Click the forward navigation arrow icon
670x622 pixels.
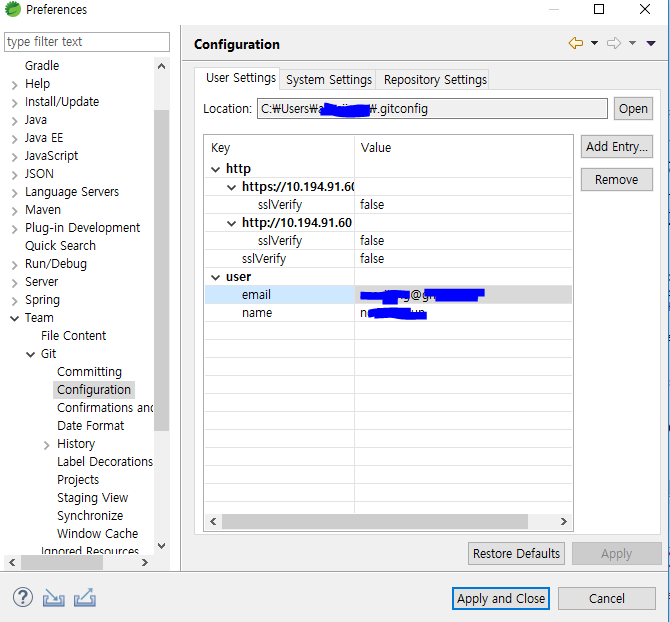point(614,43)
